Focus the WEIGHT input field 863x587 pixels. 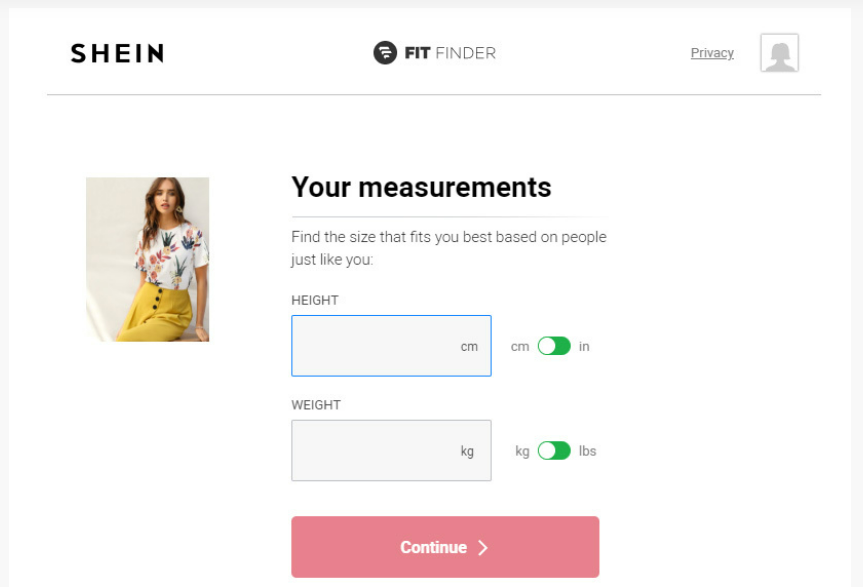[391, 451]
